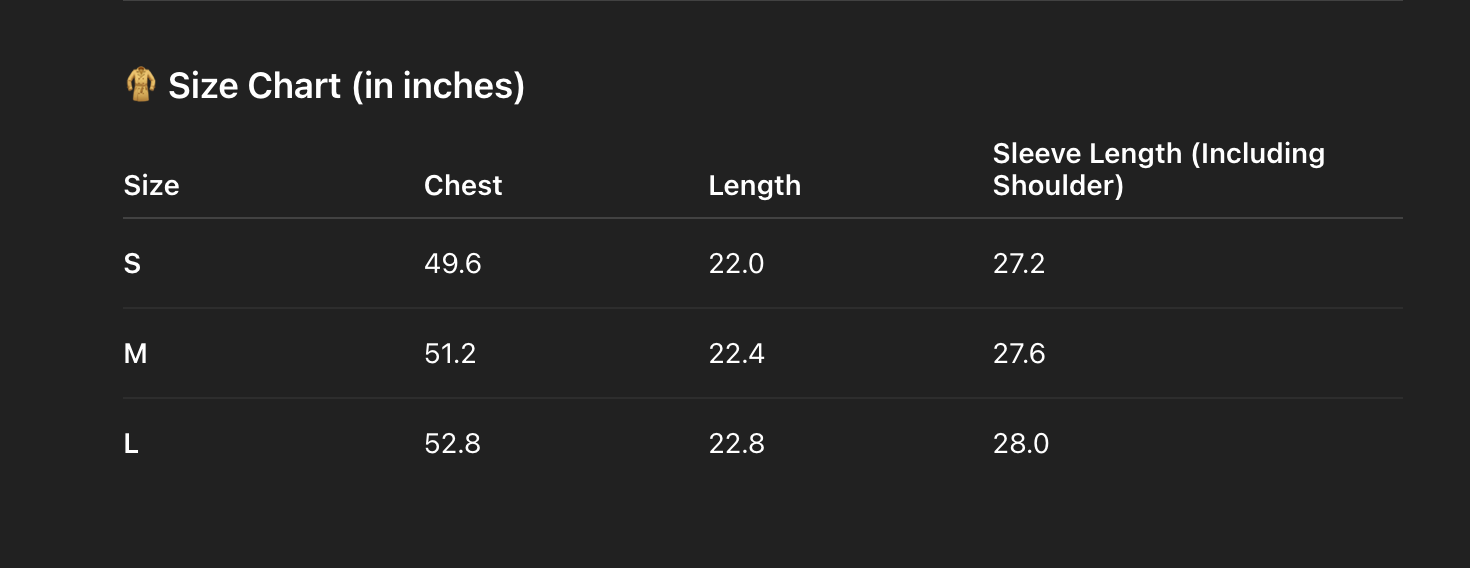
Task: Click sleeve length value 27.2
Action: click(x=1019, y=264)
